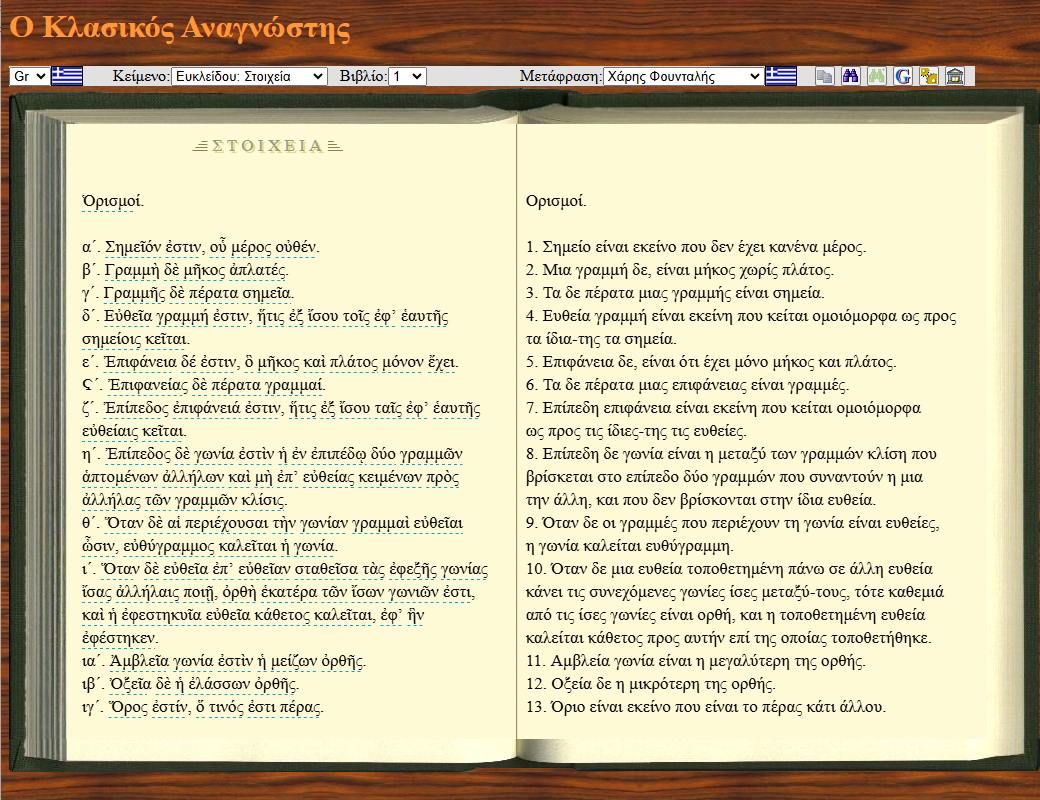The height and width of the screenshot is (800, 1040).
Task: Open the Κείμενο dropdown showing Ευκλείδου: Στοιχεία
Action: (x=249, y=76)
